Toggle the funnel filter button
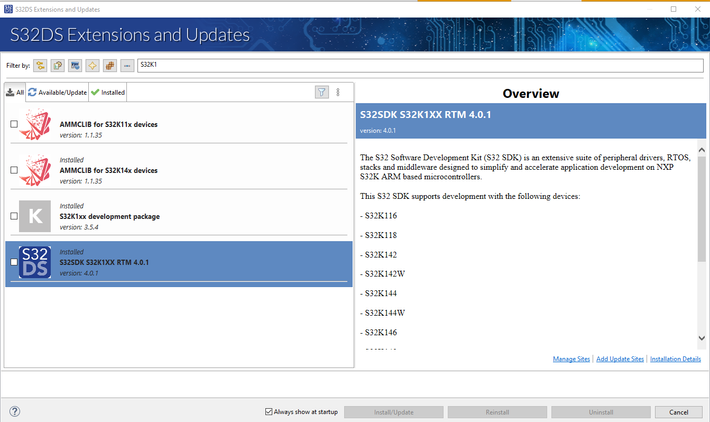 coord(321,92)
